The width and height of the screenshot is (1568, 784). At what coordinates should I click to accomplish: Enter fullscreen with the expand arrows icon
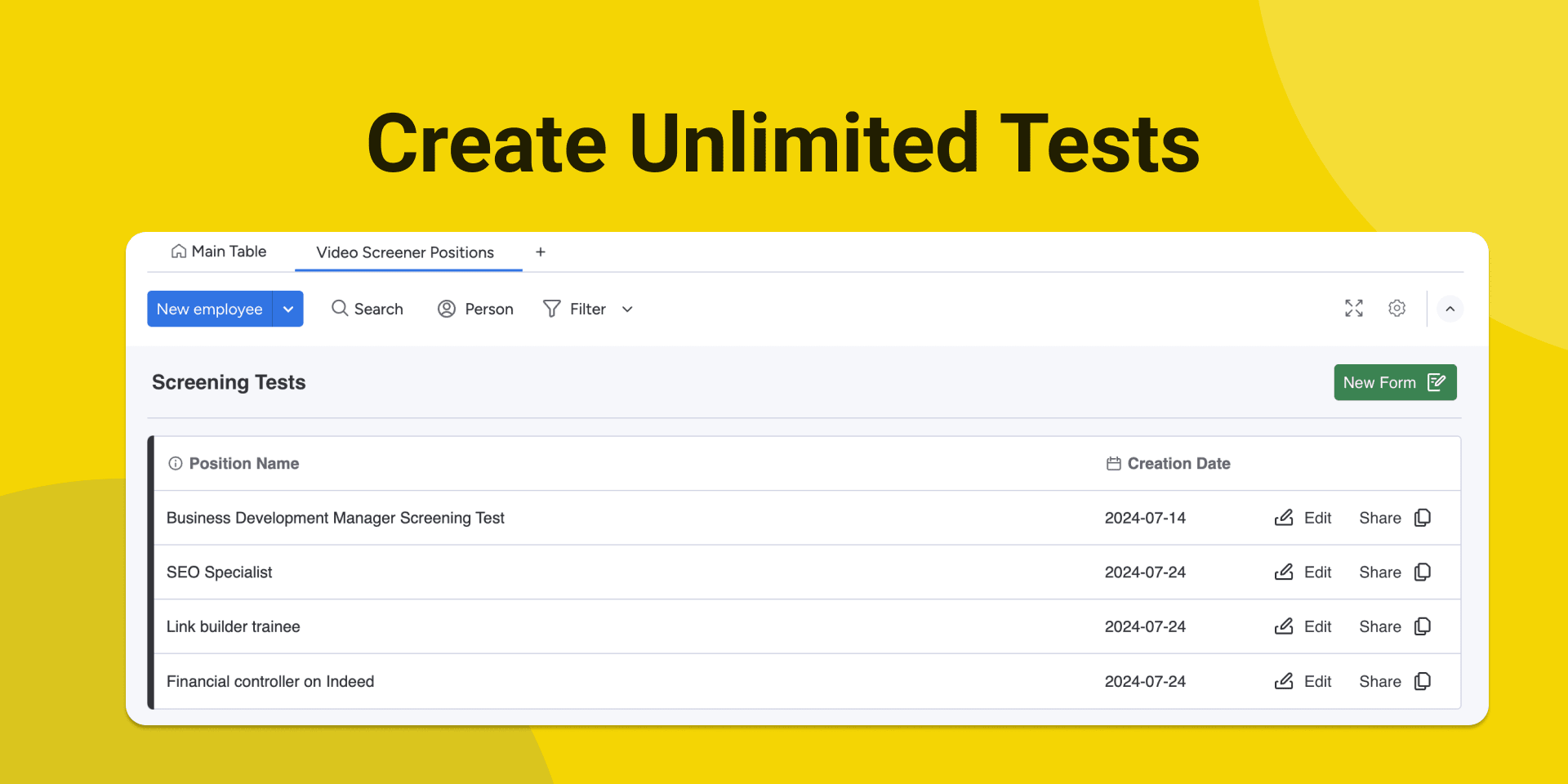click(x=1354, y=308)
